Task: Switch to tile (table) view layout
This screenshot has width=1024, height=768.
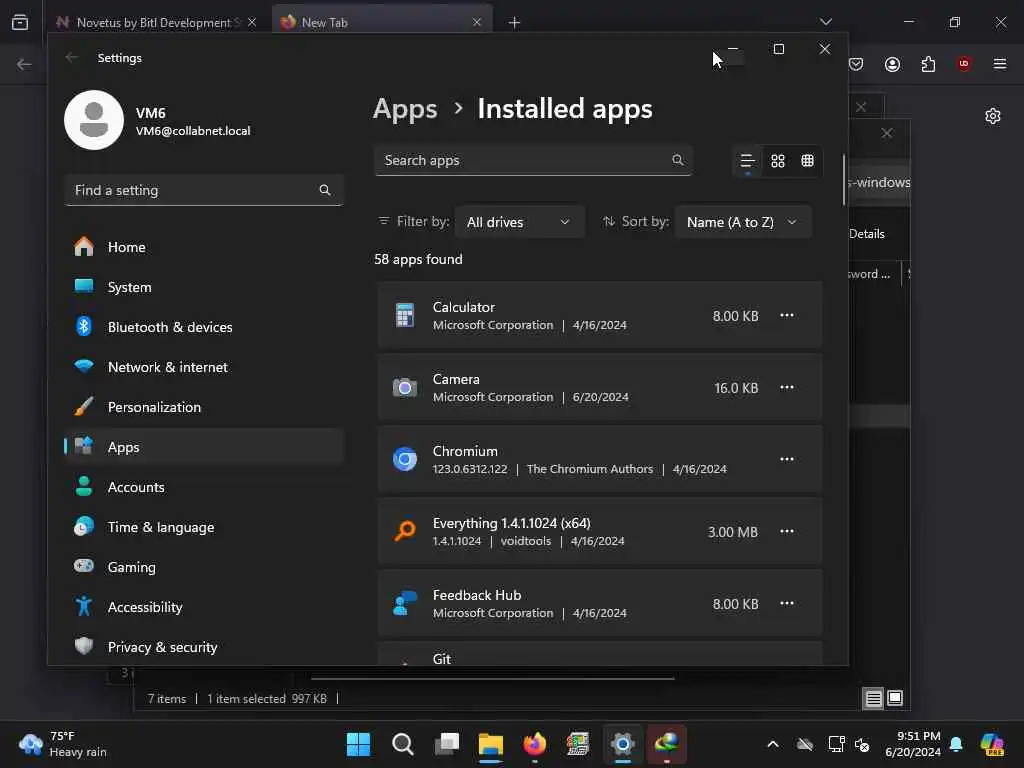Action: pos(807,161)
